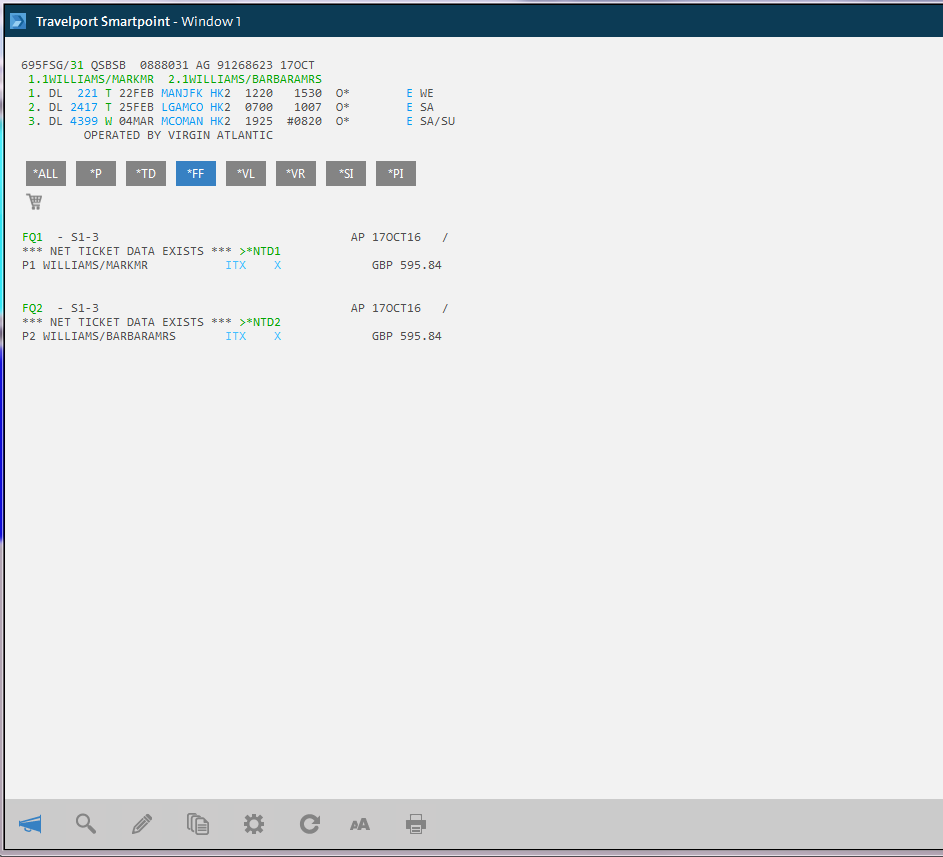The image size is (943, 857).
Task: Click flight number 2417 link
Action: pyautogui.click(x=84, y=107)
